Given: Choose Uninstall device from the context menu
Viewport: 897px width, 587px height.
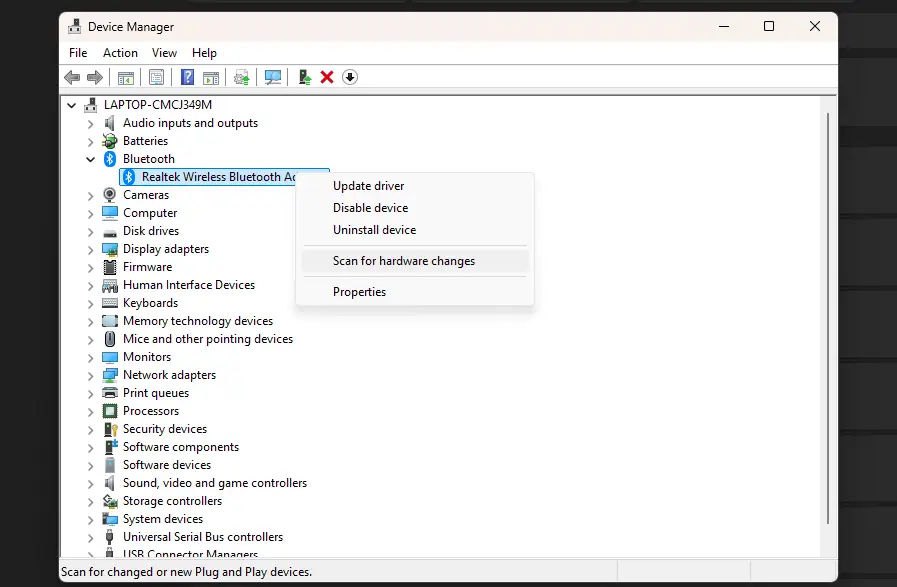Looking at the screenshot, I should tap(375, 229).
